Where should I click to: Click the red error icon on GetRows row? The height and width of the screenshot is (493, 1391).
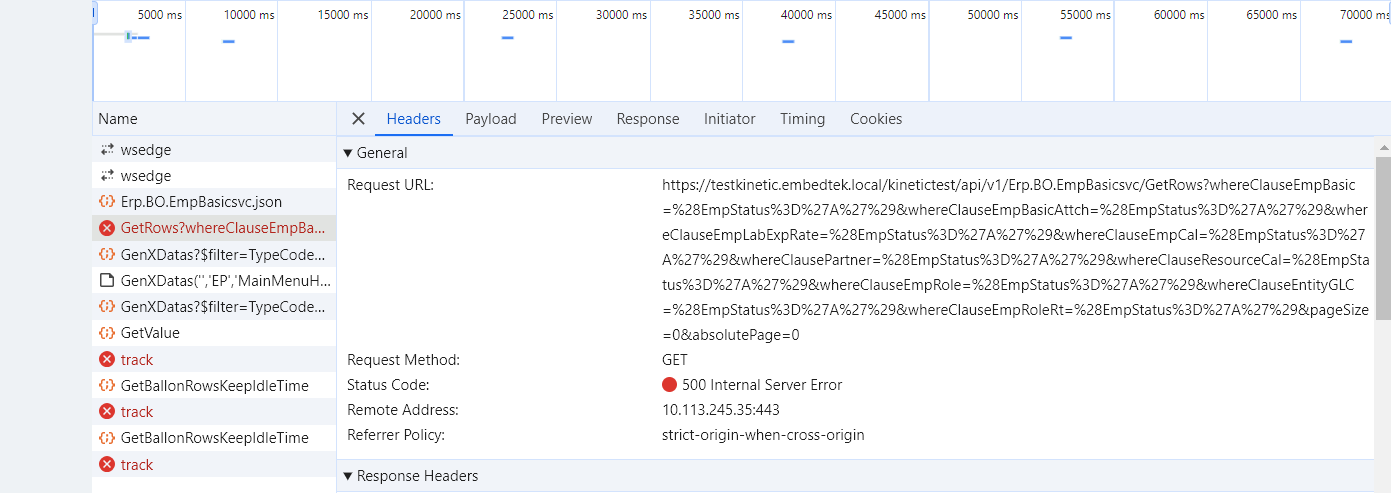(x=107, y=228)
